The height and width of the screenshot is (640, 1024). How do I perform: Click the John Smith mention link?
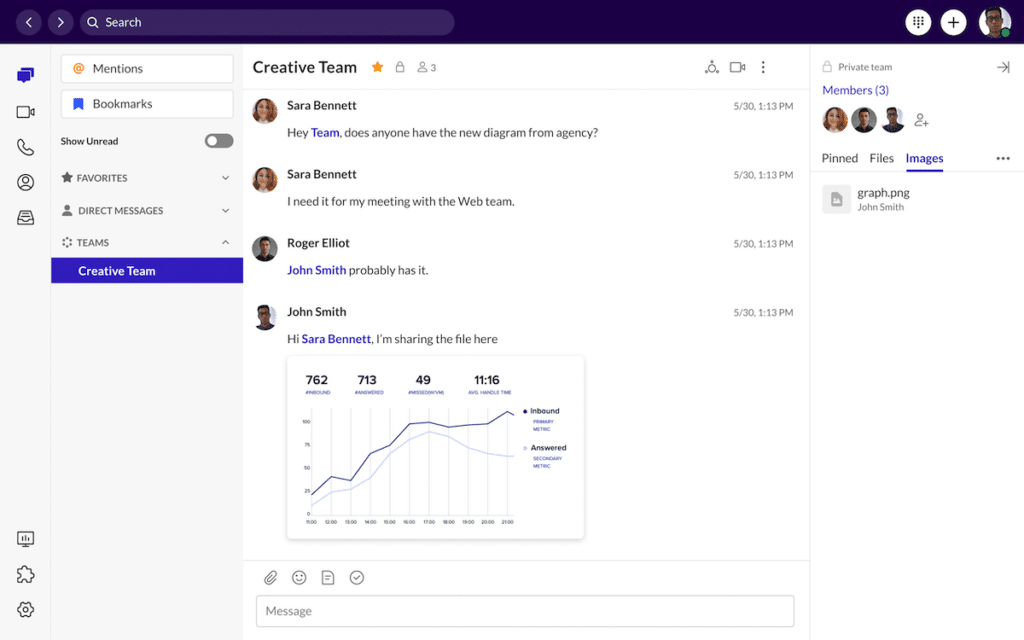(316, 270)
